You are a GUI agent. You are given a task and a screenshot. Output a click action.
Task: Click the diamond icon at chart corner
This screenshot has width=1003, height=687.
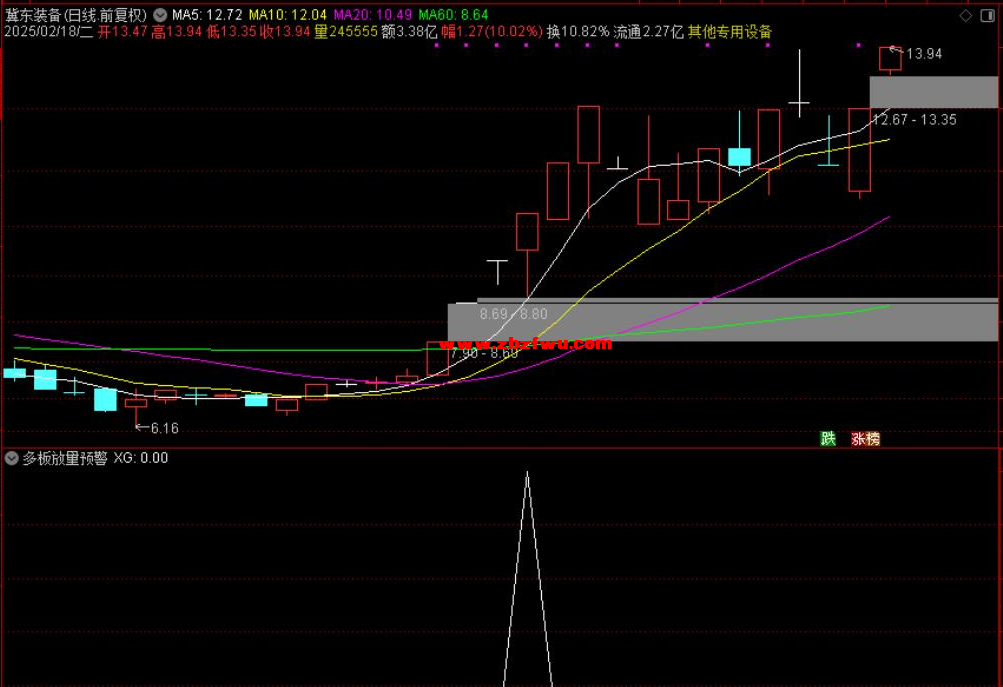point(966,15)
